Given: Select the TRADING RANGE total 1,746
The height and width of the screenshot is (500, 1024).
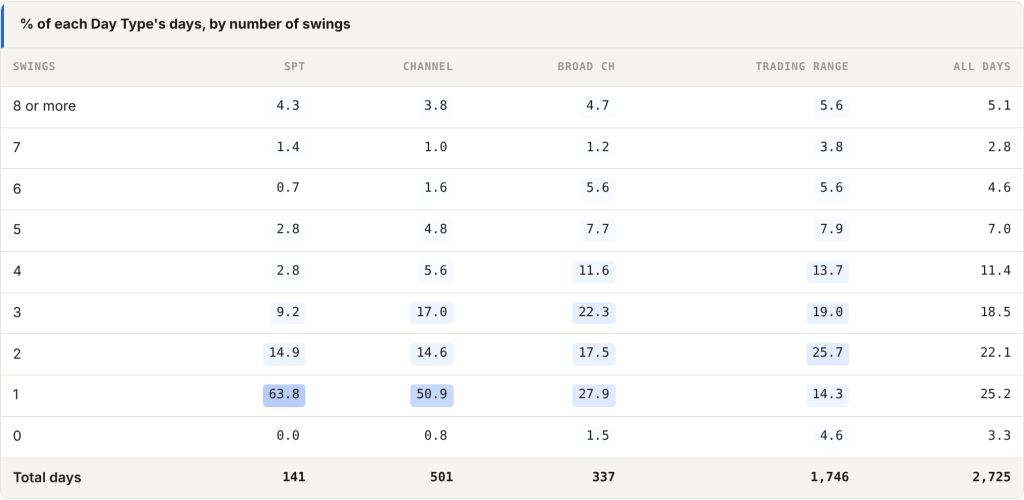Looking at the screenshot, I should pyautogui.click(x=829, y=477).
